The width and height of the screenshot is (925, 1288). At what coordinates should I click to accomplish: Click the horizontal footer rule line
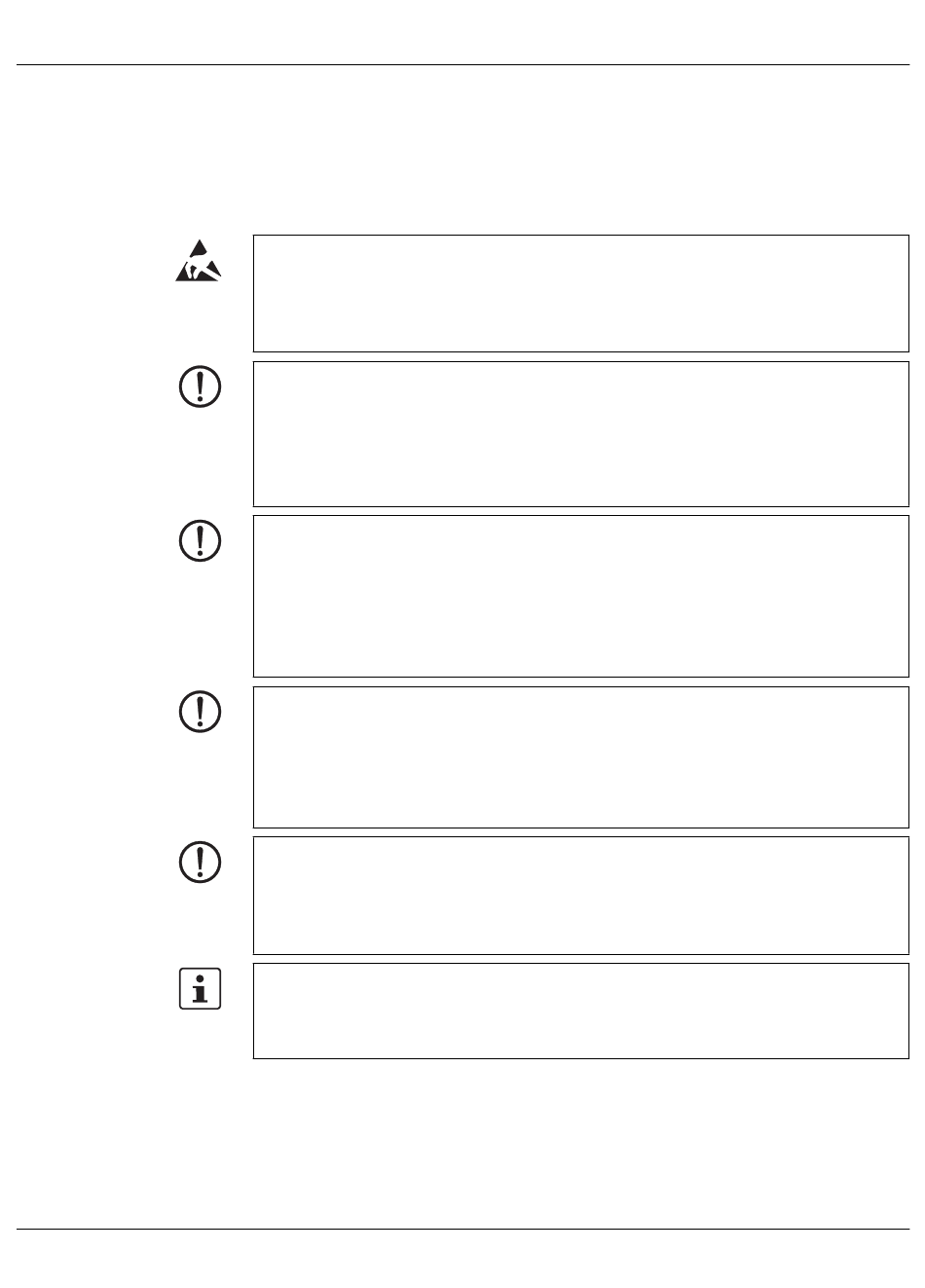[462, 1229]
